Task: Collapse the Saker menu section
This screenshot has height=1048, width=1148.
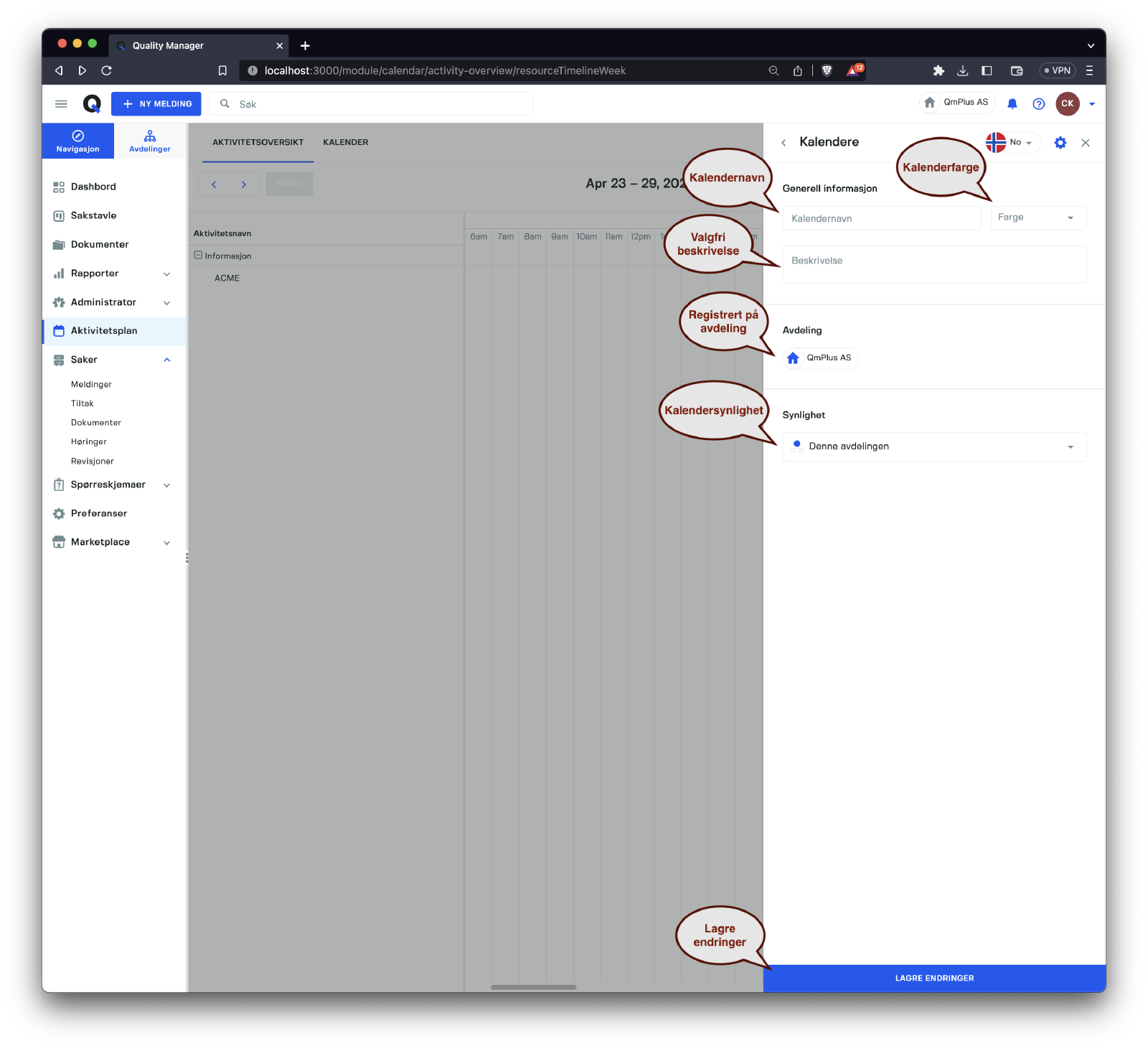Action: point(166,360)
